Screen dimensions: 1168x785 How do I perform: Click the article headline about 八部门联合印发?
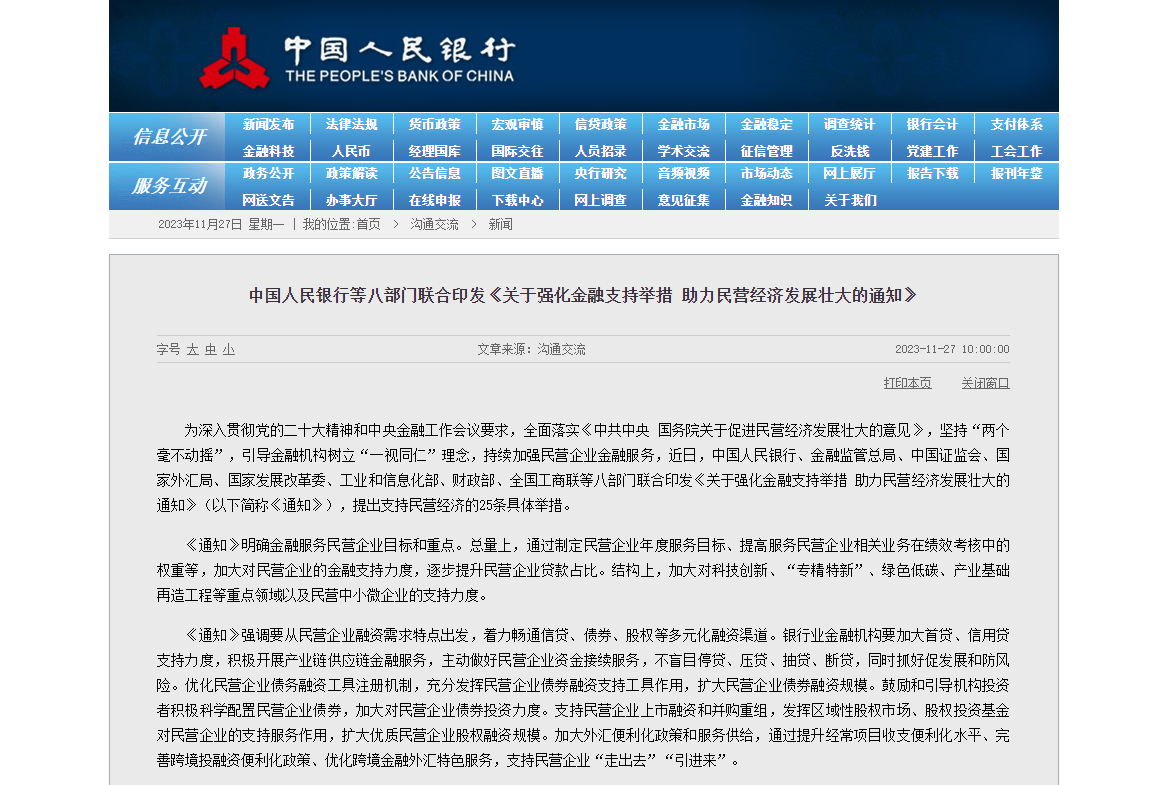point(583,296)
